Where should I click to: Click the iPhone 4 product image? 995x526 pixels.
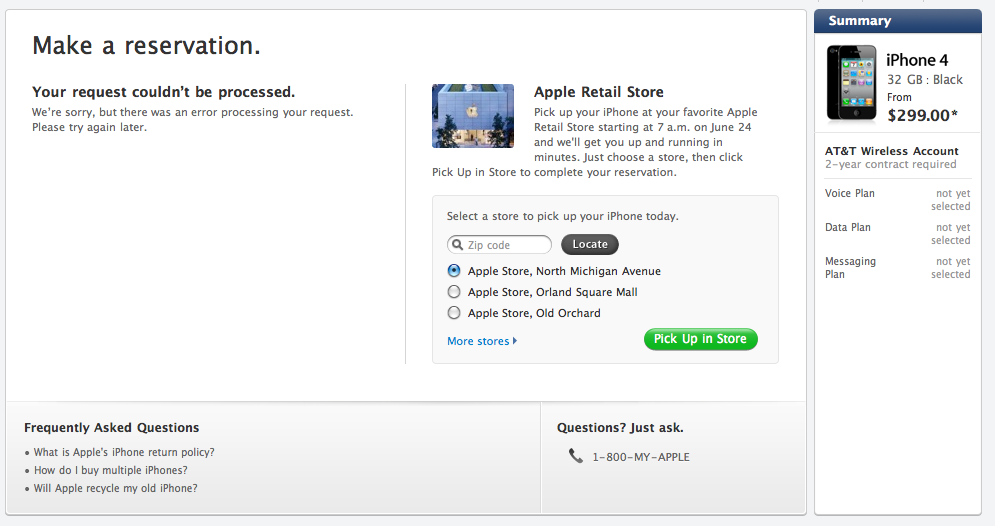click(852, 83)
